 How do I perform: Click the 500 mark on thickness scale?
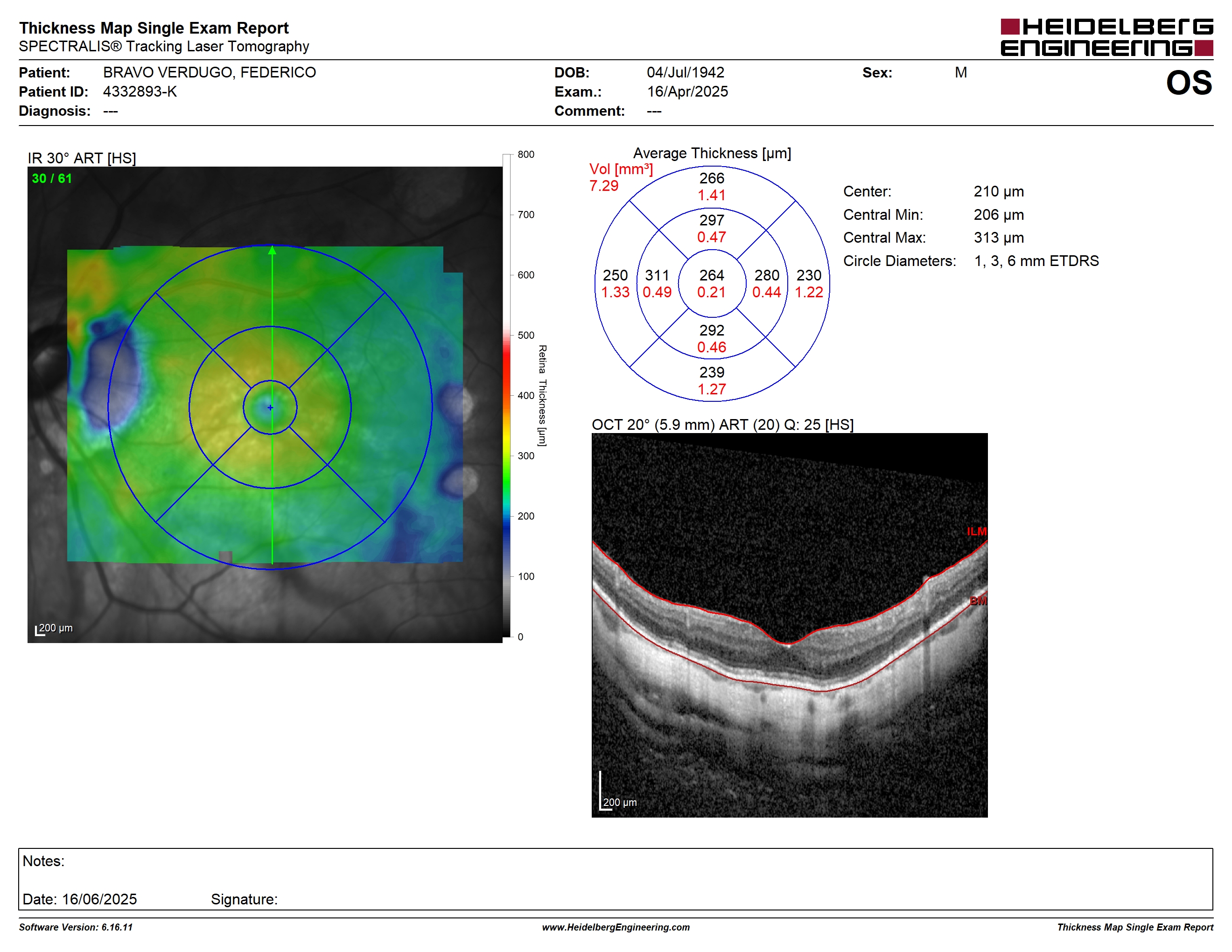coord(526,335)
